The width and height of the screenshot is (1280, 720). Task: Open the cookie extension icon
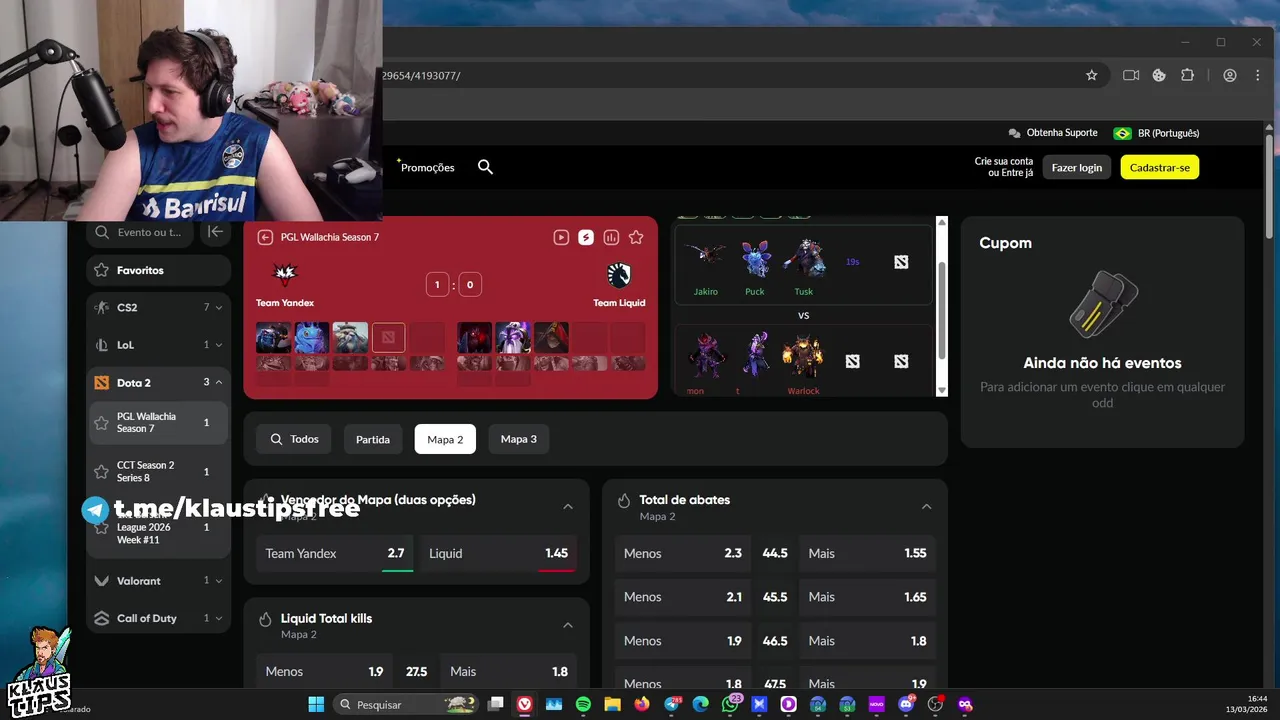(1159, 75)
